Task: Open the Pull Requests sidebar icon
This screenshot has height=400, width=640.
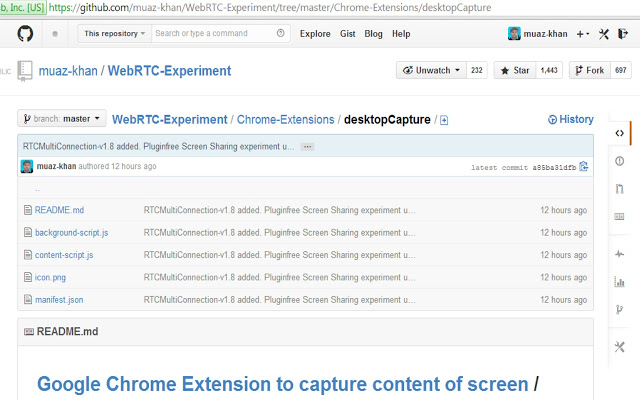Action: [619, 189]
